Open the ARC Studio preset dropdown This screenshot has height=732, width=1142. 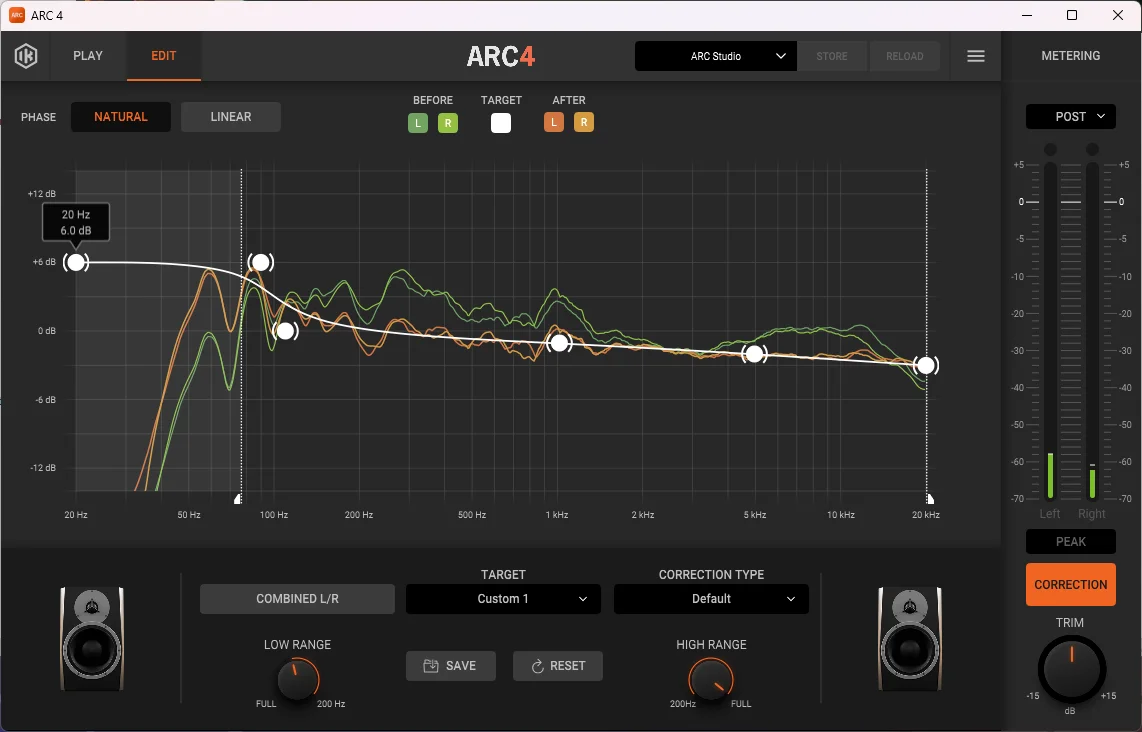pos(715,56)
